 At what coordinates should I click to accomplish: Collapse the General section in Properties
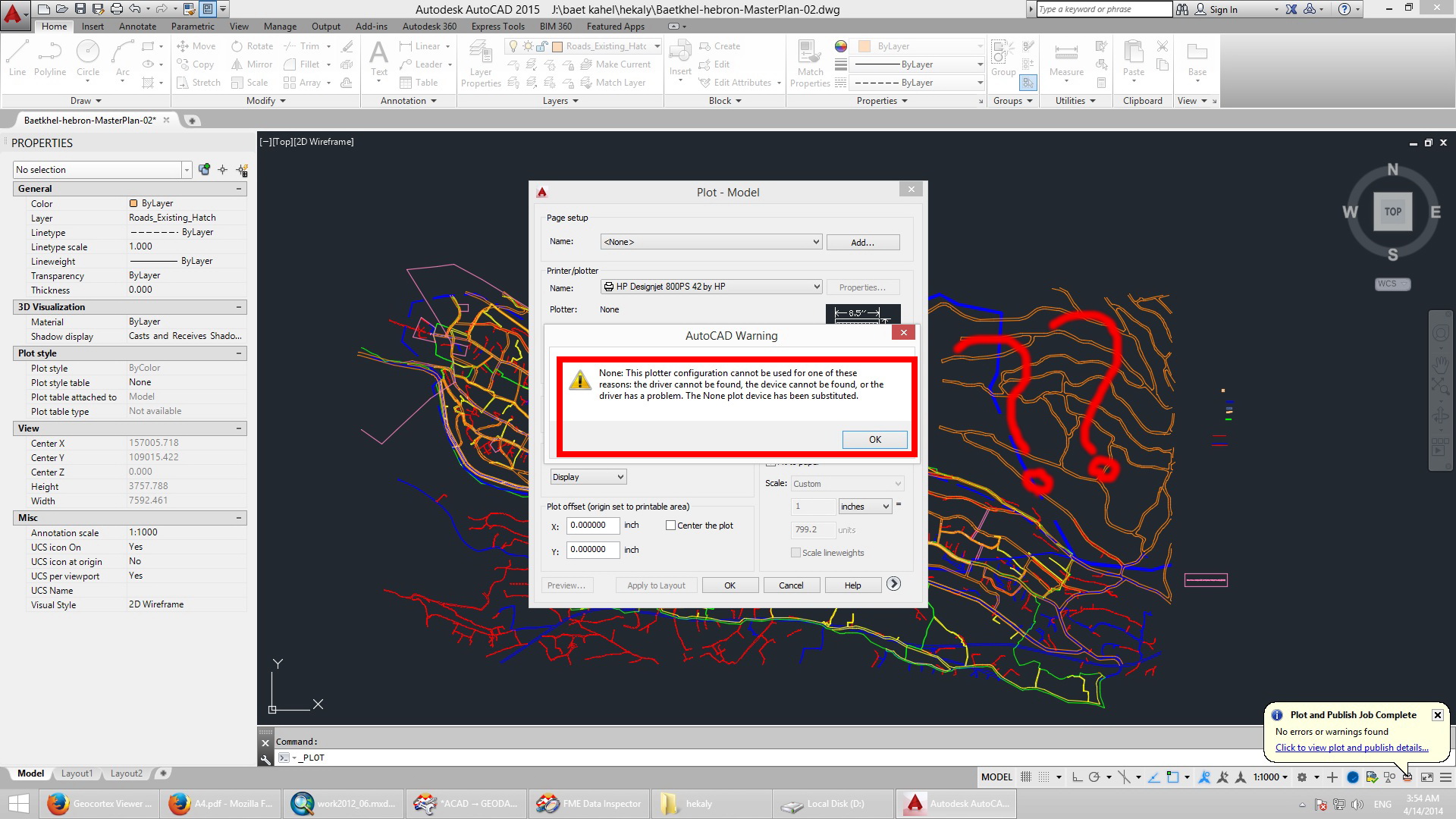point(239,189)
